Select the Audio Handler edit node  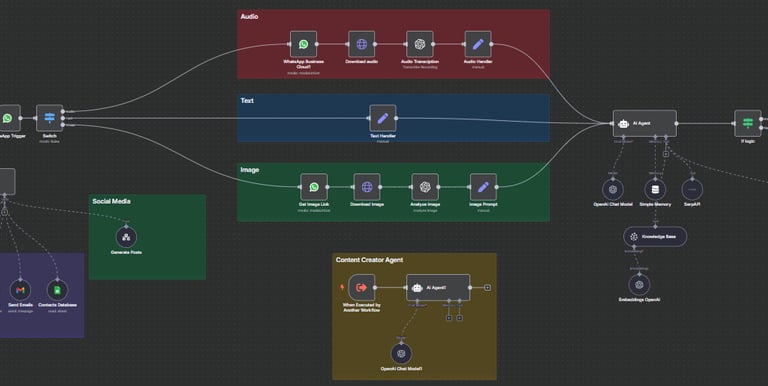[478, 44]
